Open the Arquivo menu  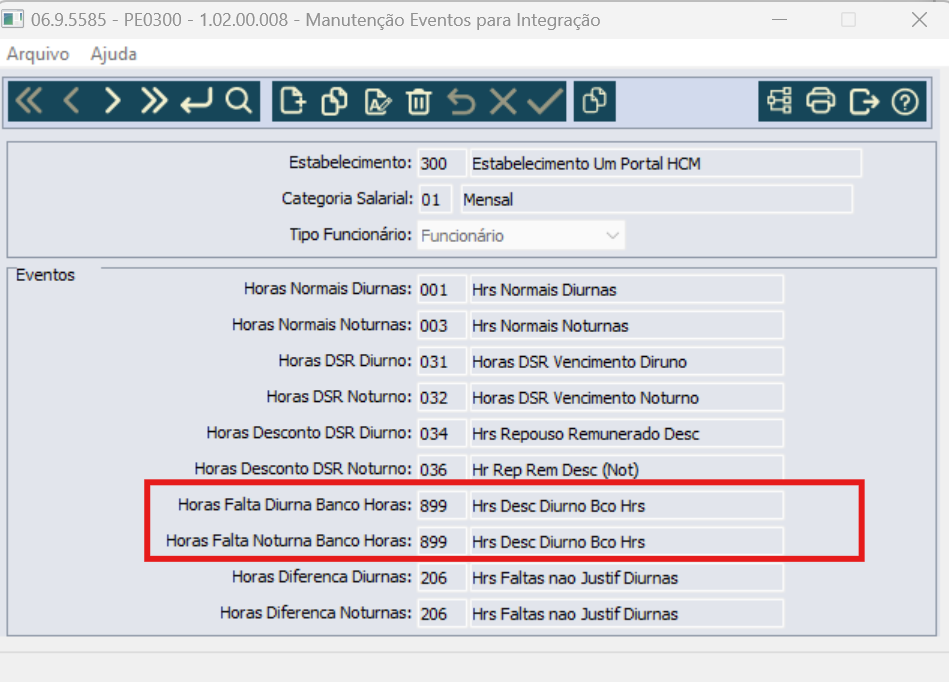[38, 54]
